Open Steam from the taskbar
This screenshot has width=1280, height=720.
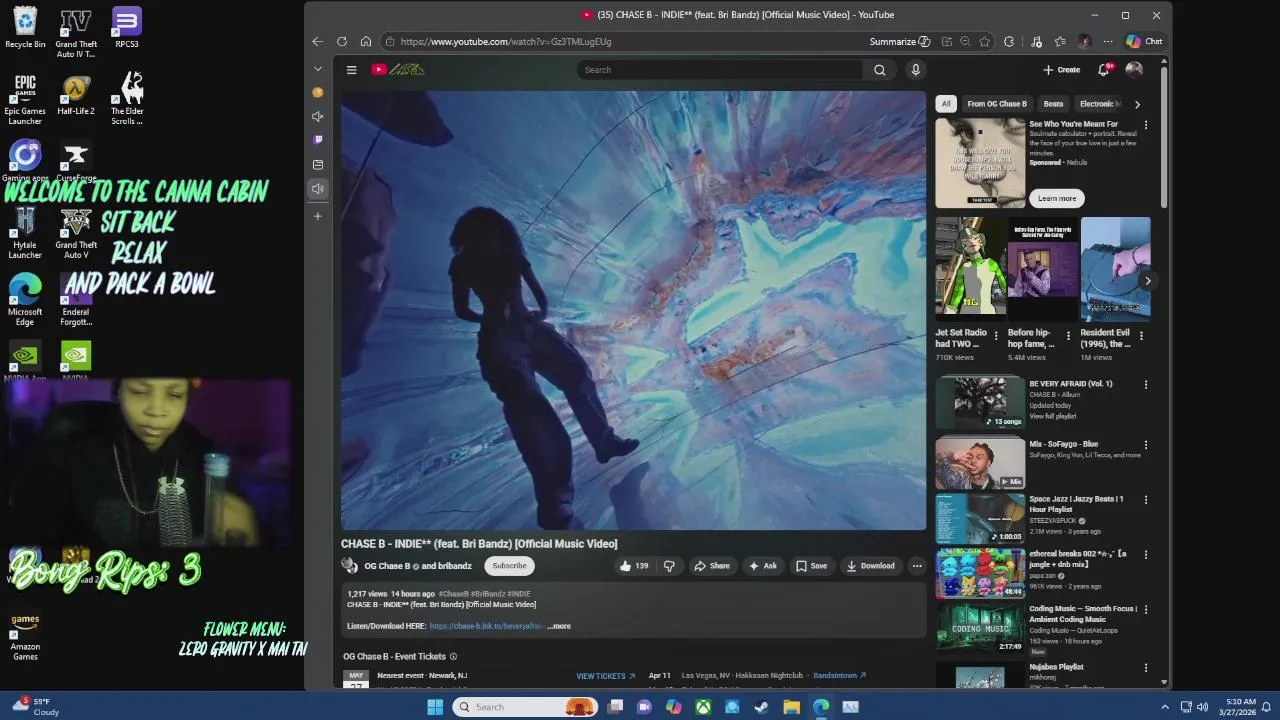coord(761,707)
